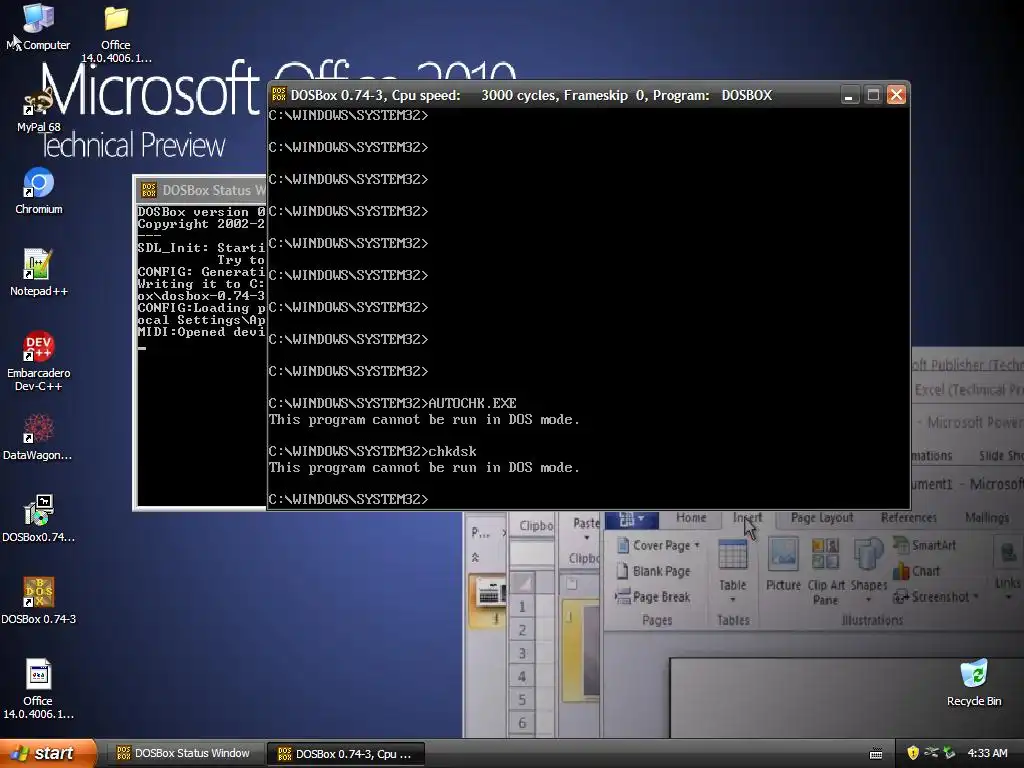This screenshot has height=768, width=1024.
Task: Open Clip Art Pane in Word ribbon
Action: coord(825,572)
